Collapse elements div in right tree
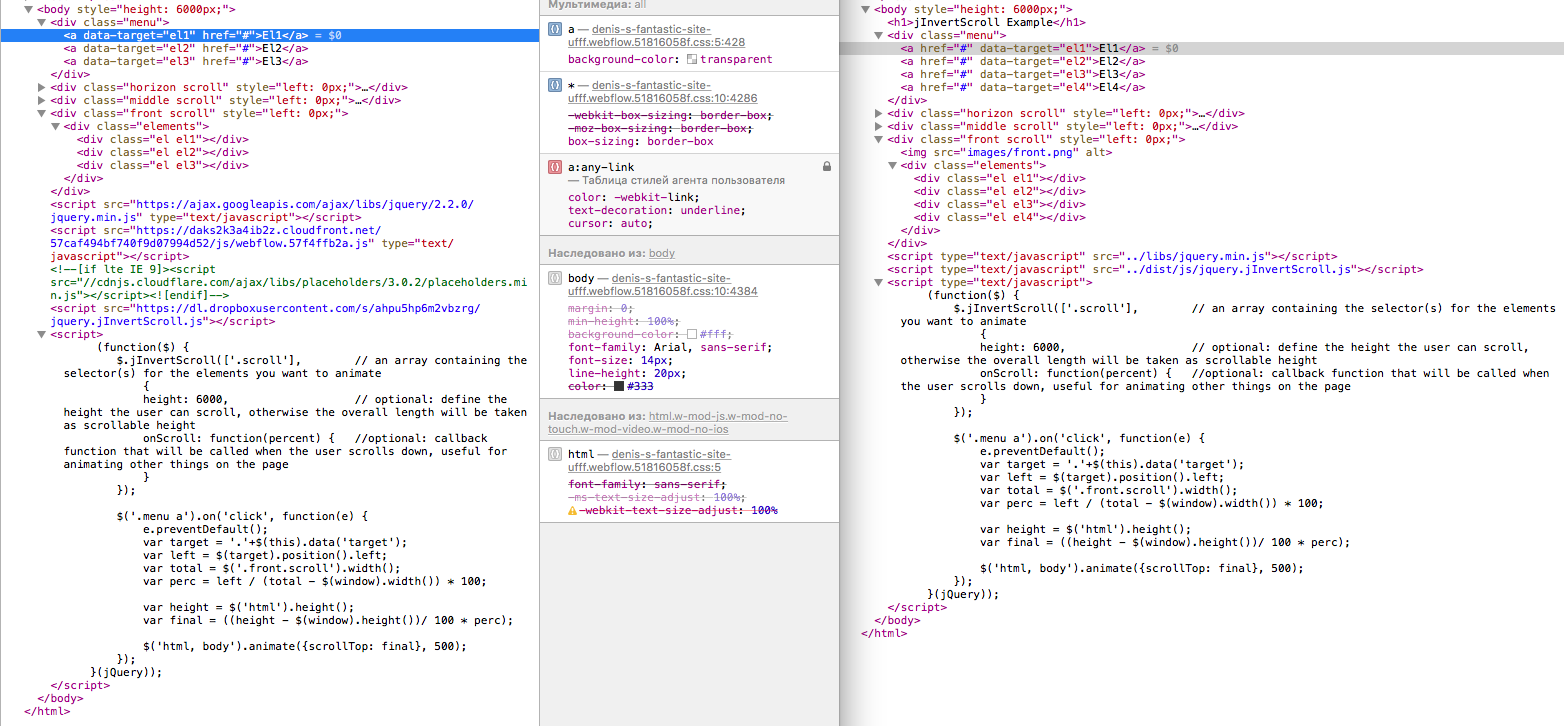This screenshot has width=1564, height=726. 892,165
